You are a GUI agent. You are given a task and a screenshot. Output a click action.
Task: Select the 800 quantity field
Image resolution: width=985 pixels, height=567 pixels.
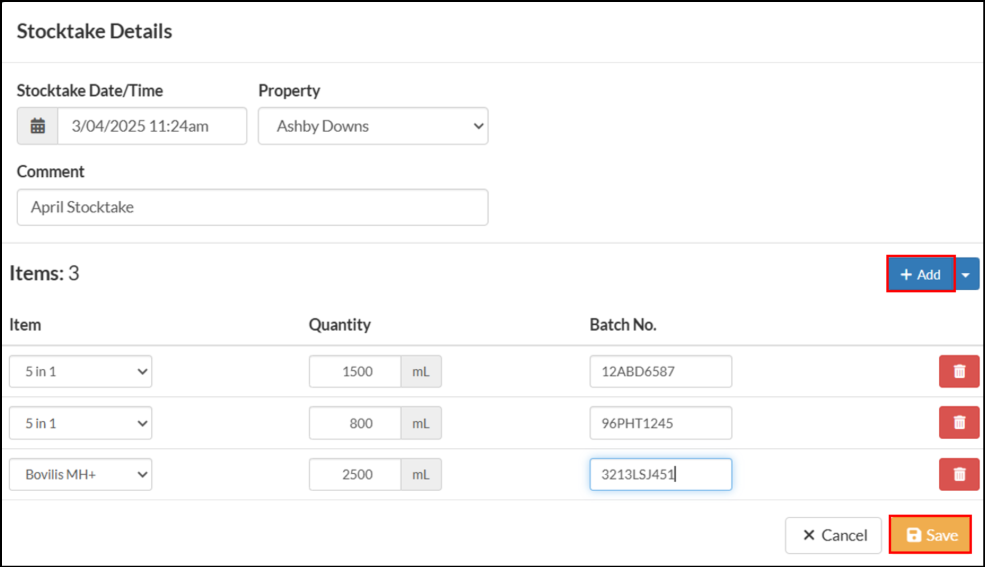pyautogui.click(x=355, y=423)
